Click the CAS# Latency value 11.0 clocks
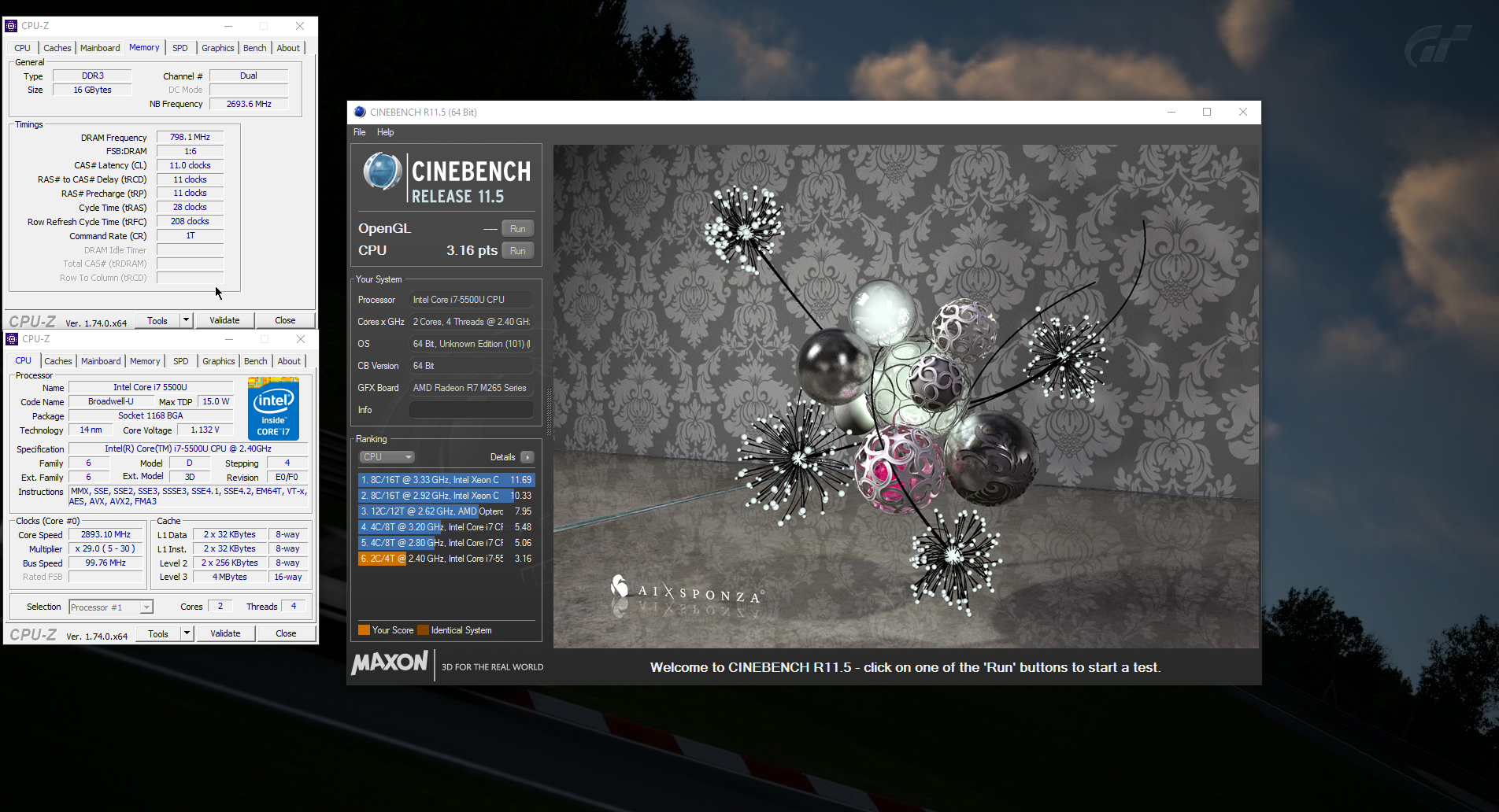 click(x=190, y=165)
